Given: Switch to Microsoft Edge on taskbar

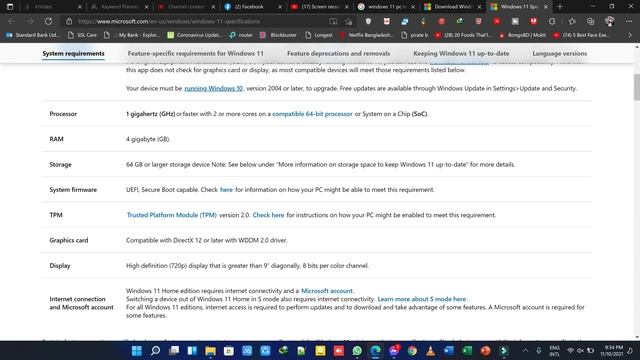Looking at the screenshot, I should coord(376,351).
